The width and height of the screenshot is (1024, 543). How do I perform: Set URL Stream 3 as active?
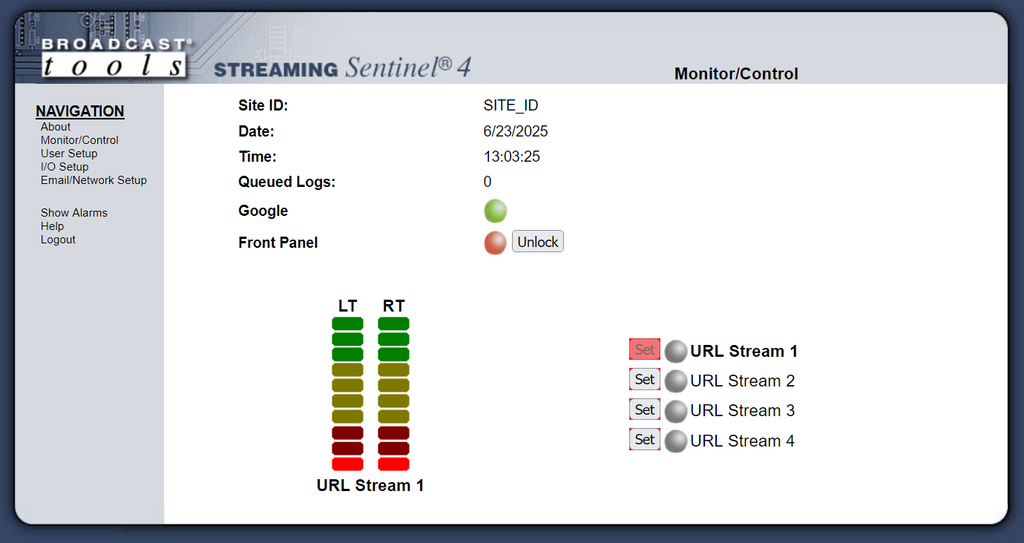pyautogui.click(x=645, y=410)
